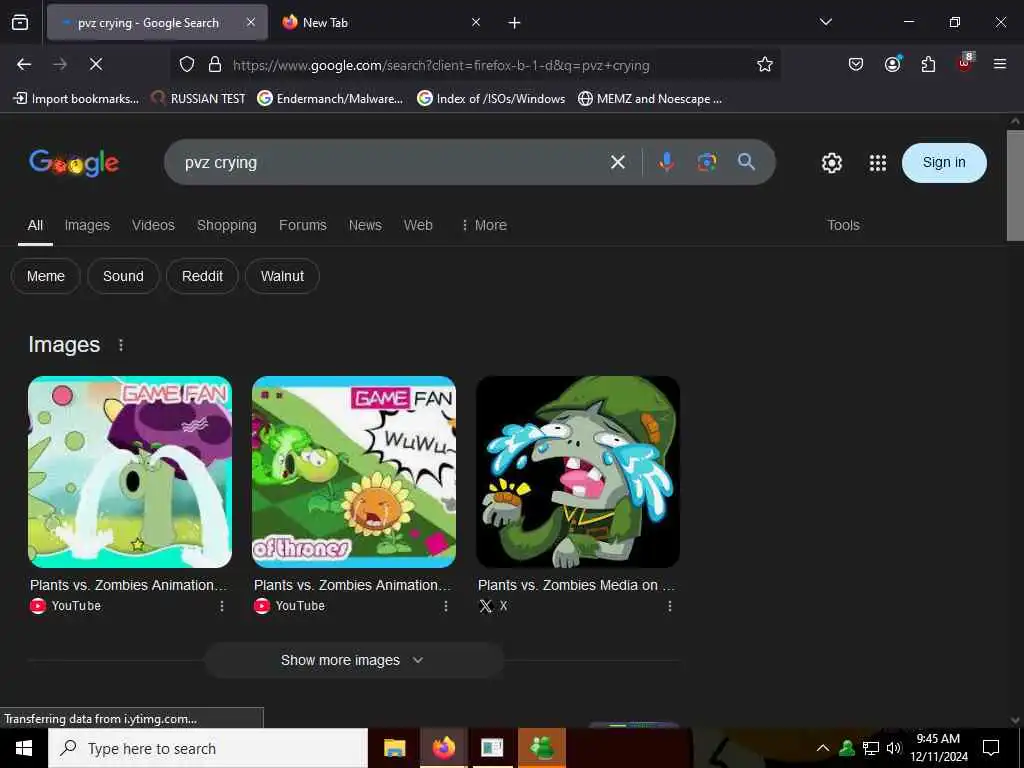
Task: Select the Web search tab
Action: point(418,225)
